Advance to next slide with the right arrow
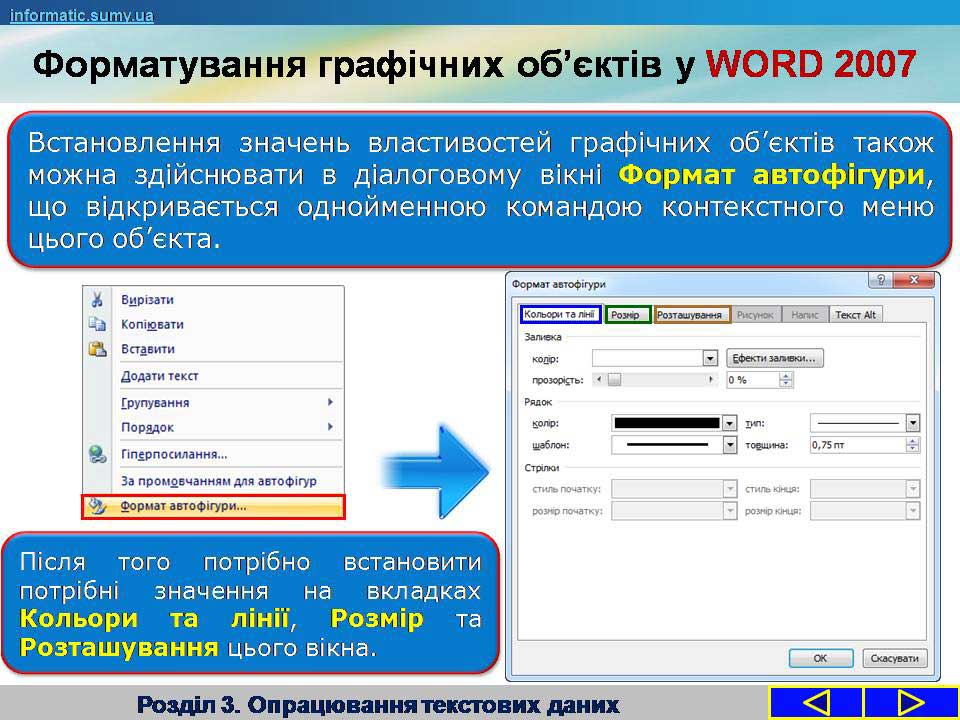 [x=910, y=702]
